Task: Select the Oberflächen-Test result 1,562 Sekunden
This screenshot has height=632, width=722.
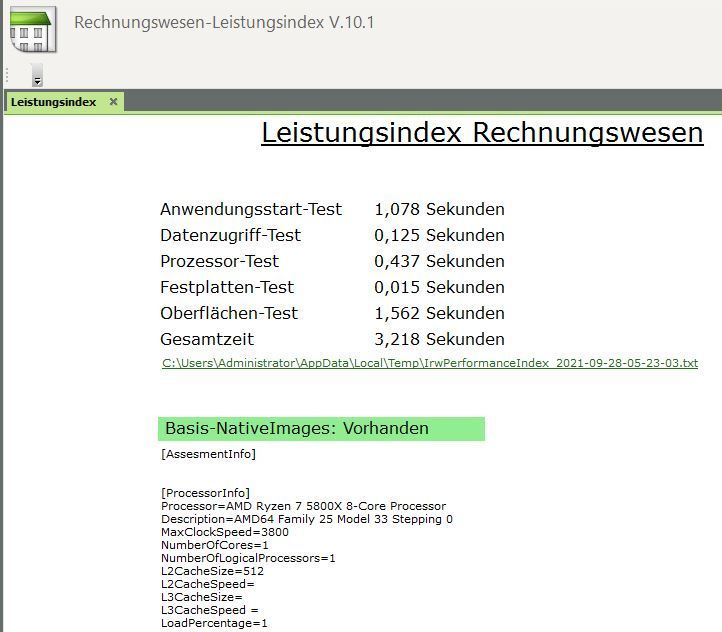Action: click(x=439, y=314)
